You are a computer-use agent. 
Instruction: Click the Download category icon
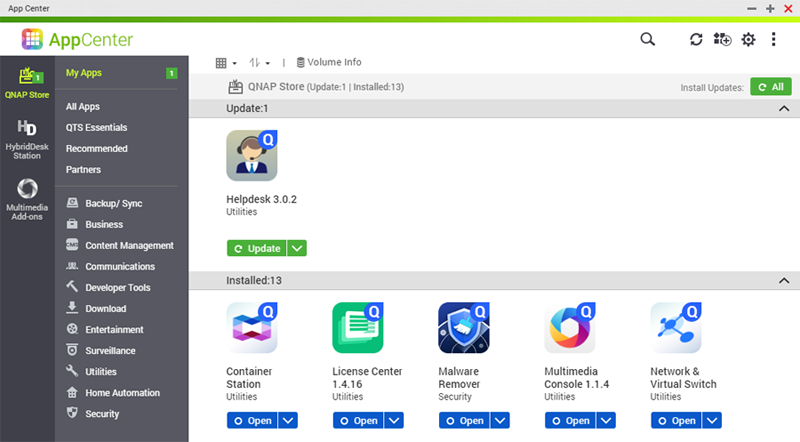(x=72, y=307)
